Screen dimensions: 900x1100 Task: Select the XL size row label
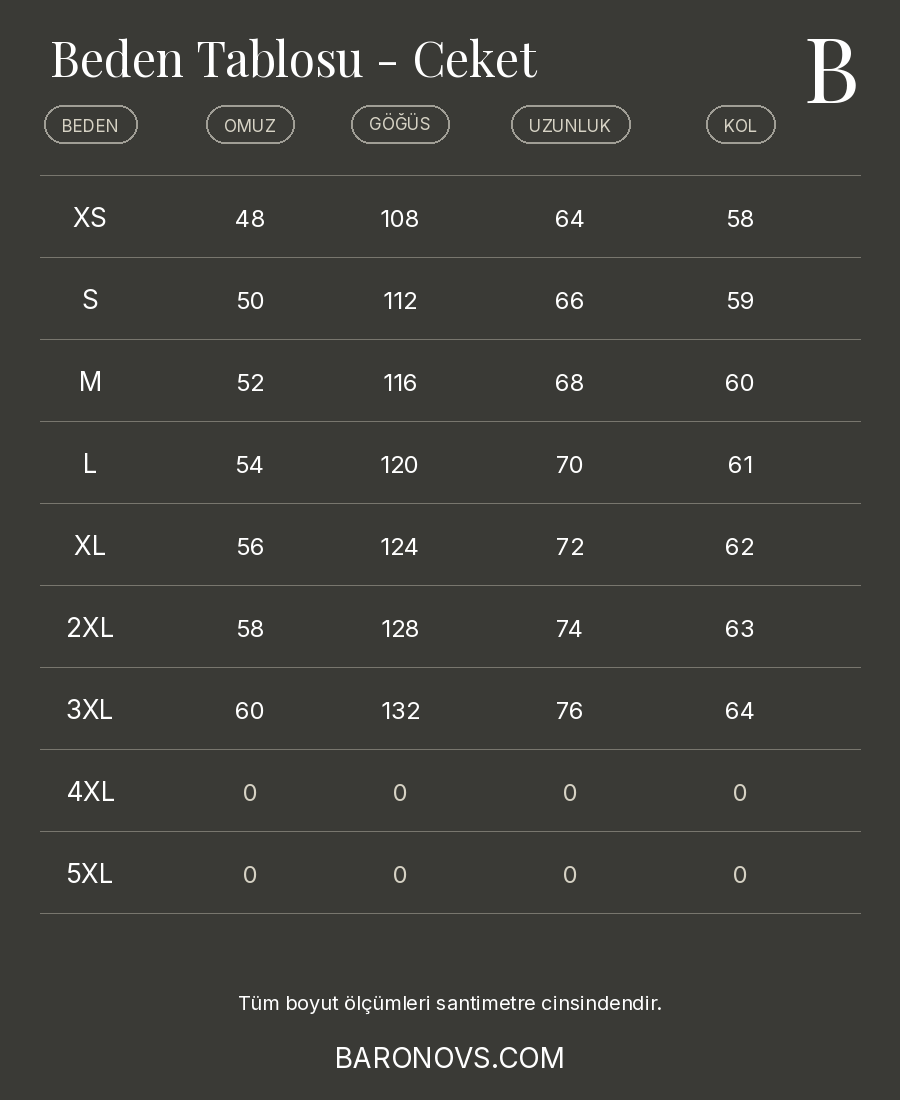pos(90,546)
